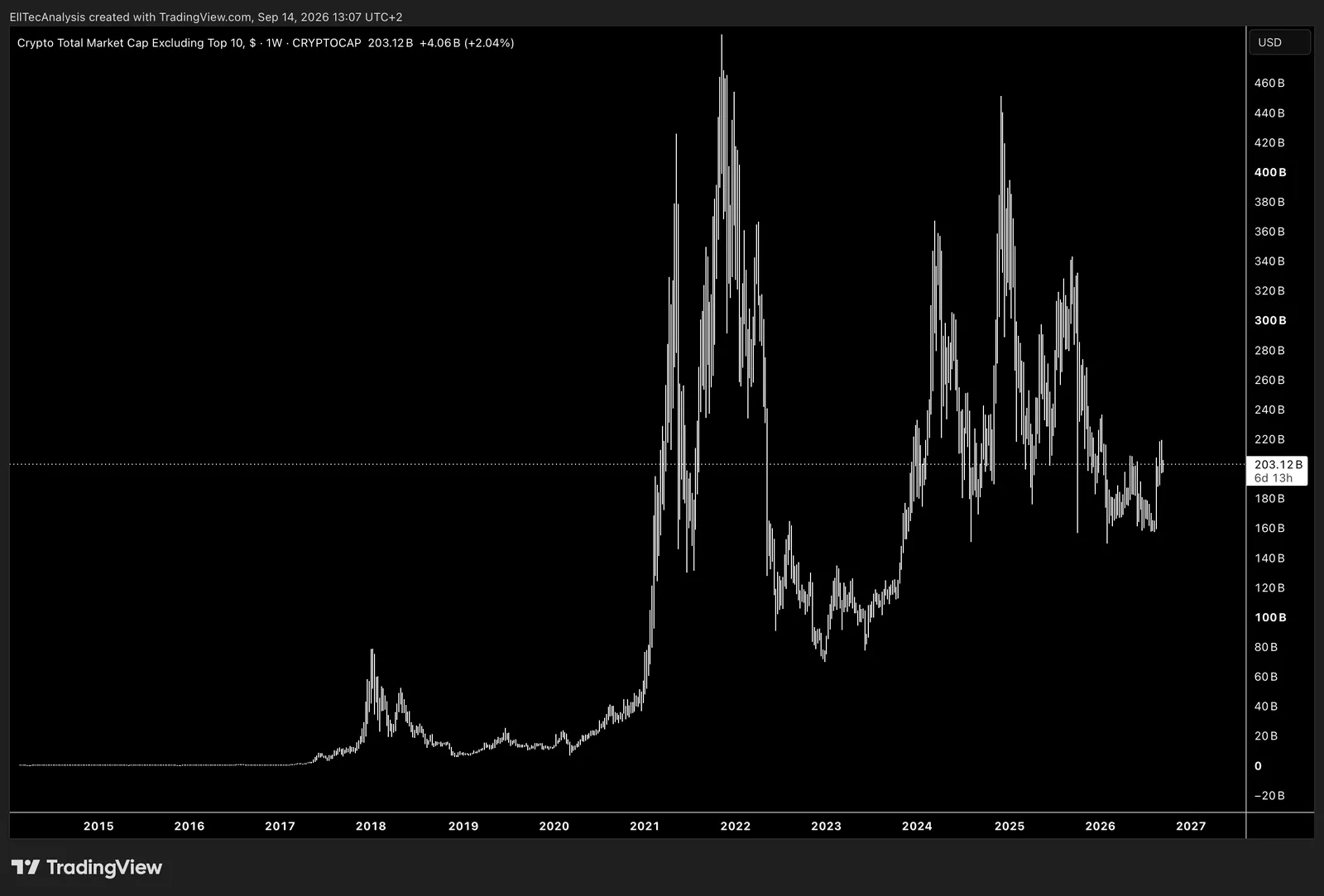Click the 2025 label on time axis
The height and width of the screenshot is (896, 1324).
point(1010,826)
